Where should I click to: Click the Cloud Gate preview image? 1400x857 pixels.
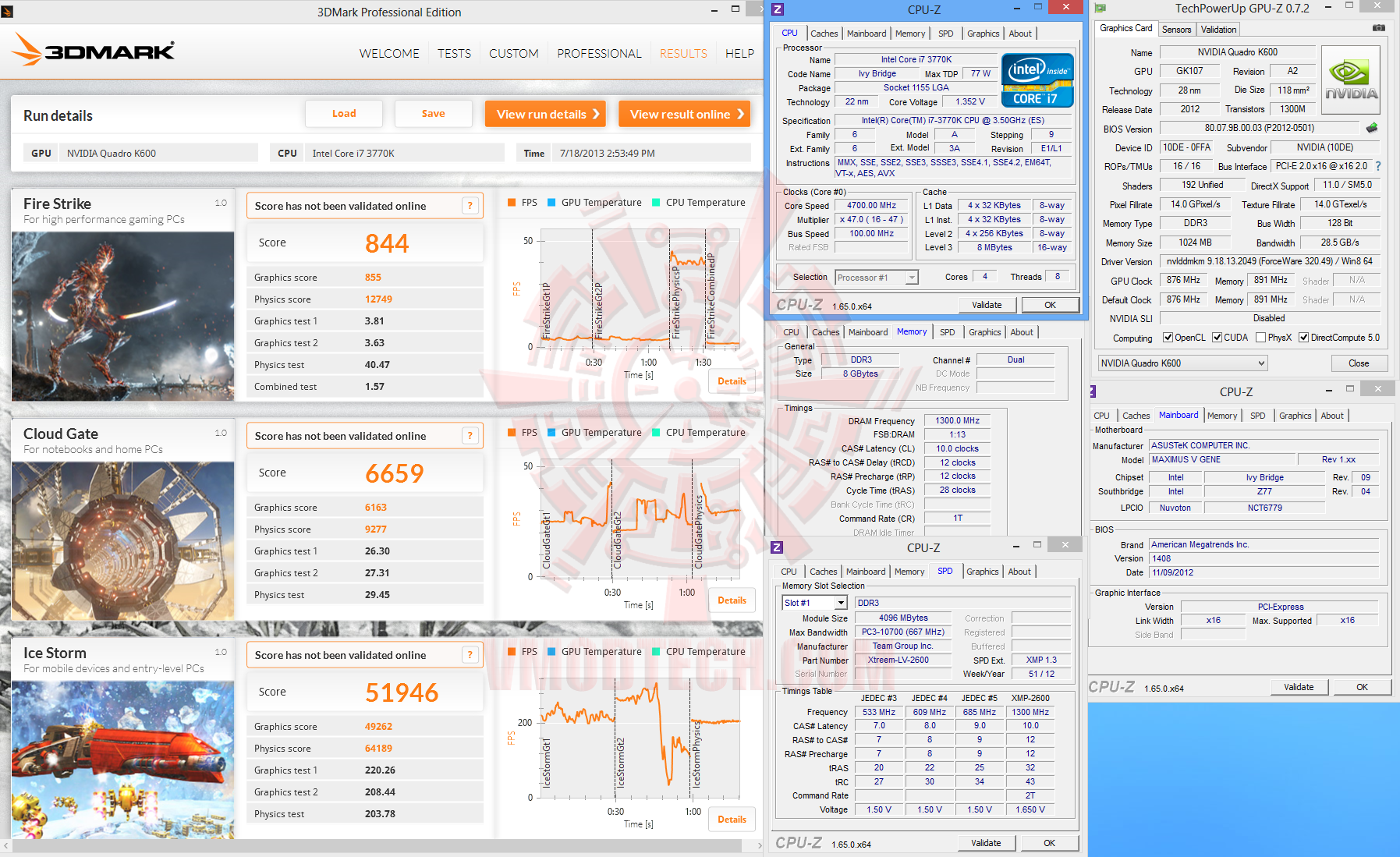[x=123, y=541]
